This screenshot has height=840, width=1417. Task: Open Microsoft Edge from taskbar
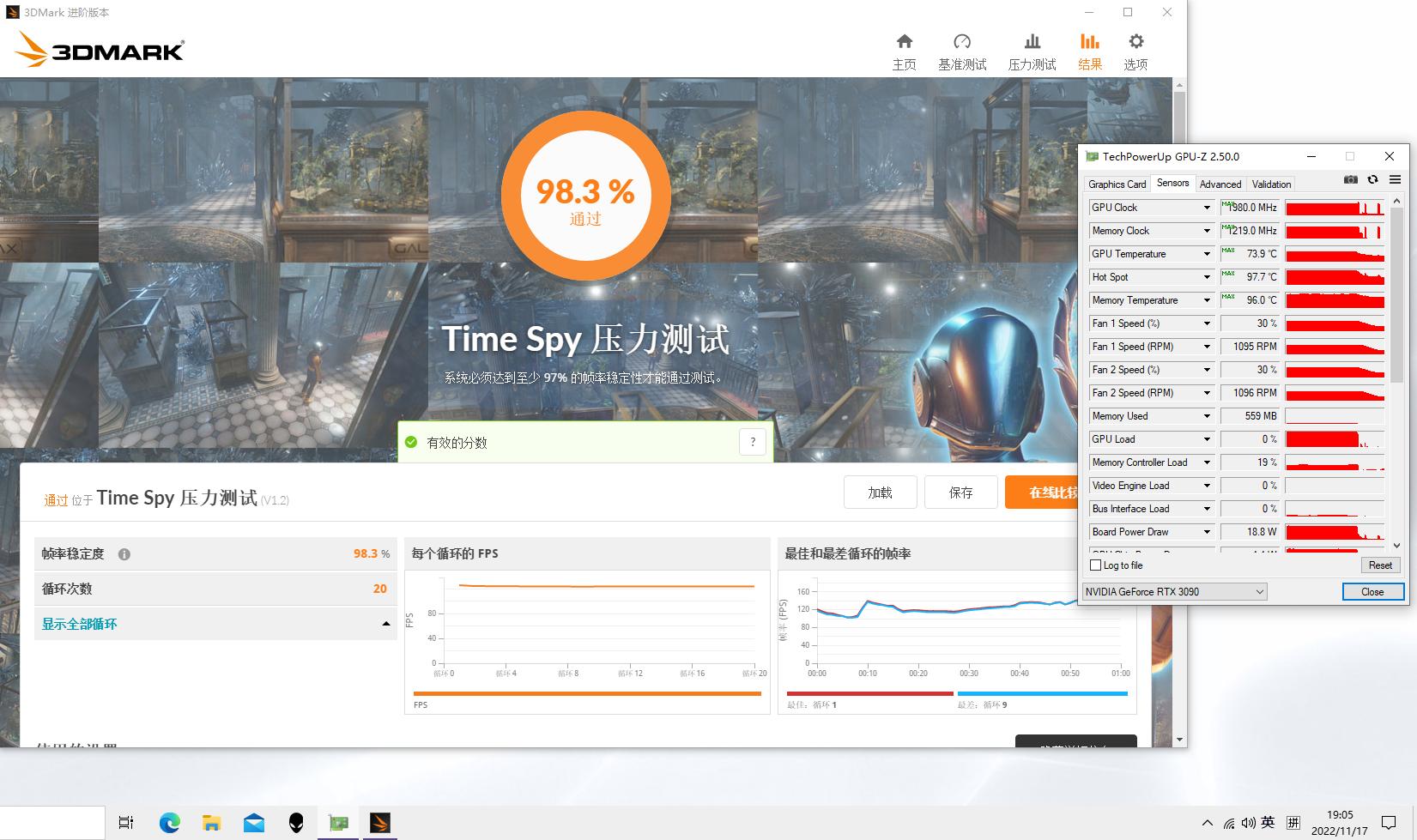[x=170, y=823]
